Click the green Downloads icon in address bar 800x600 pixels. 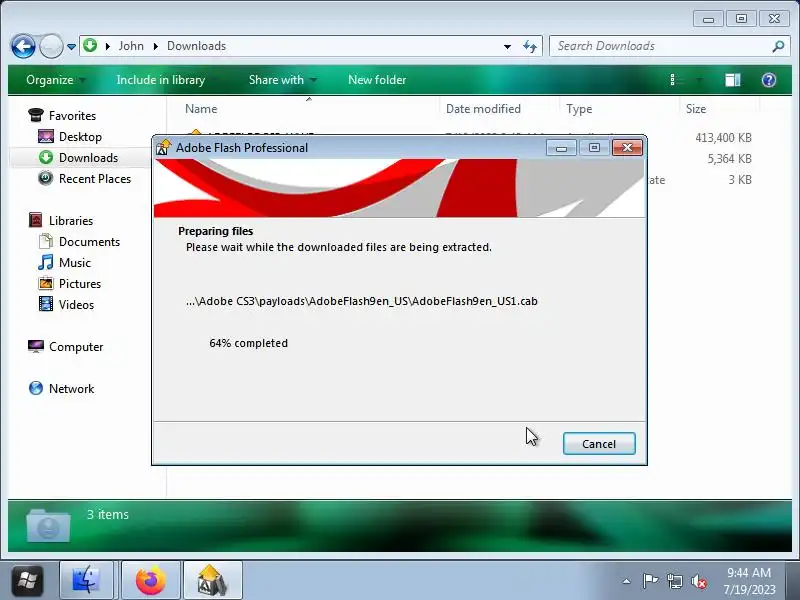[x=90, y=45]
